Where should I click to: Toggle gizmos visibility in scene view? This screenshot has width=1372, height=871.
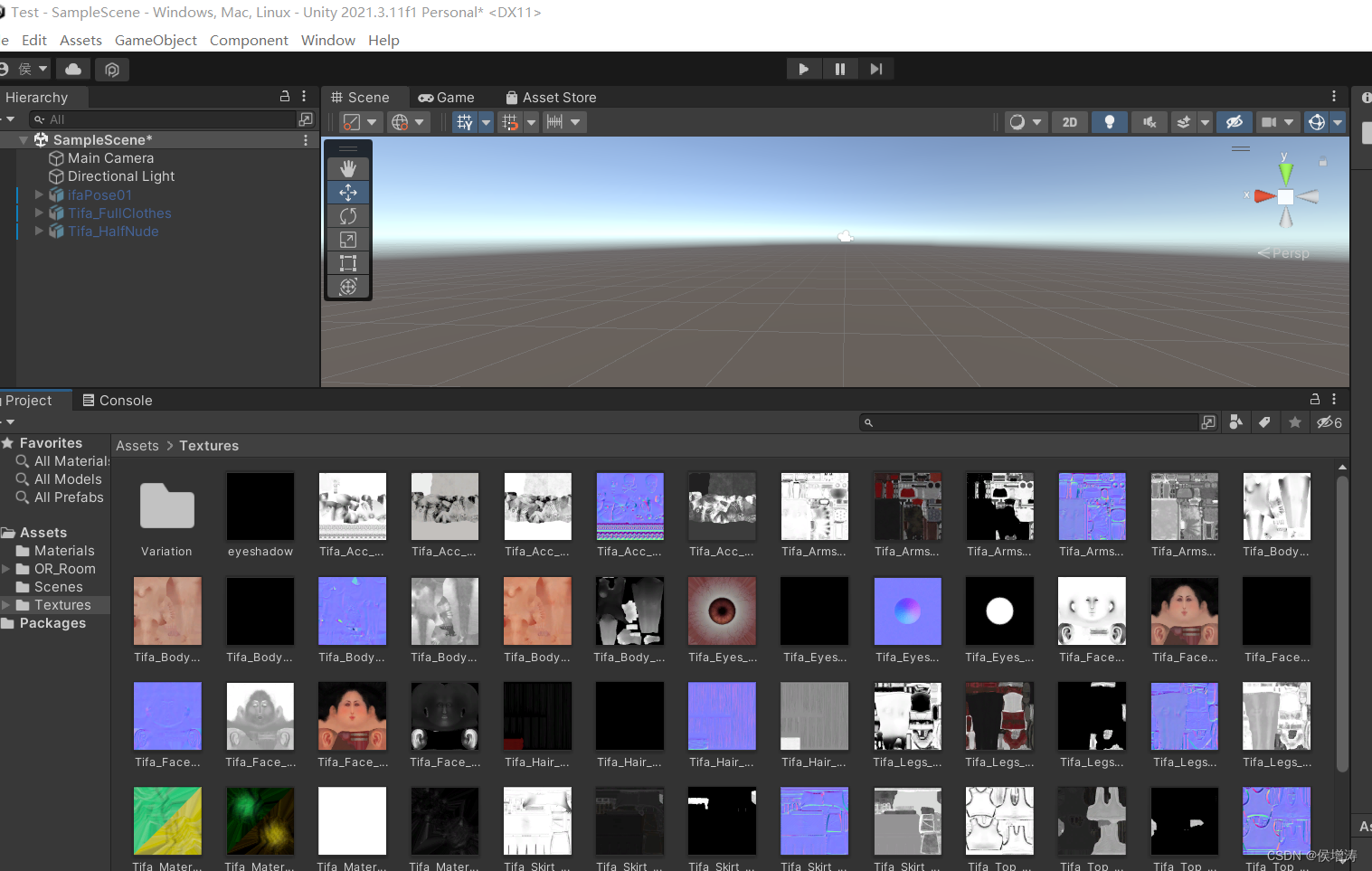[1317, 122]
